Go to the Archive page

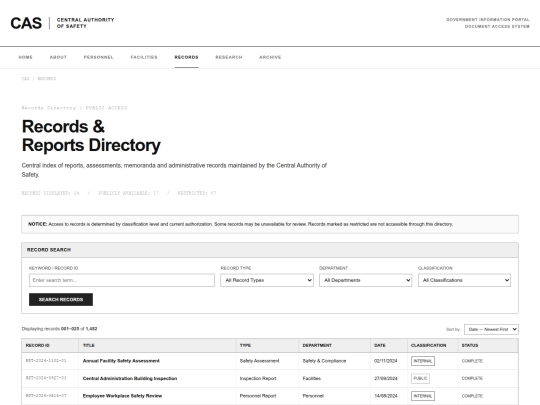270,57
